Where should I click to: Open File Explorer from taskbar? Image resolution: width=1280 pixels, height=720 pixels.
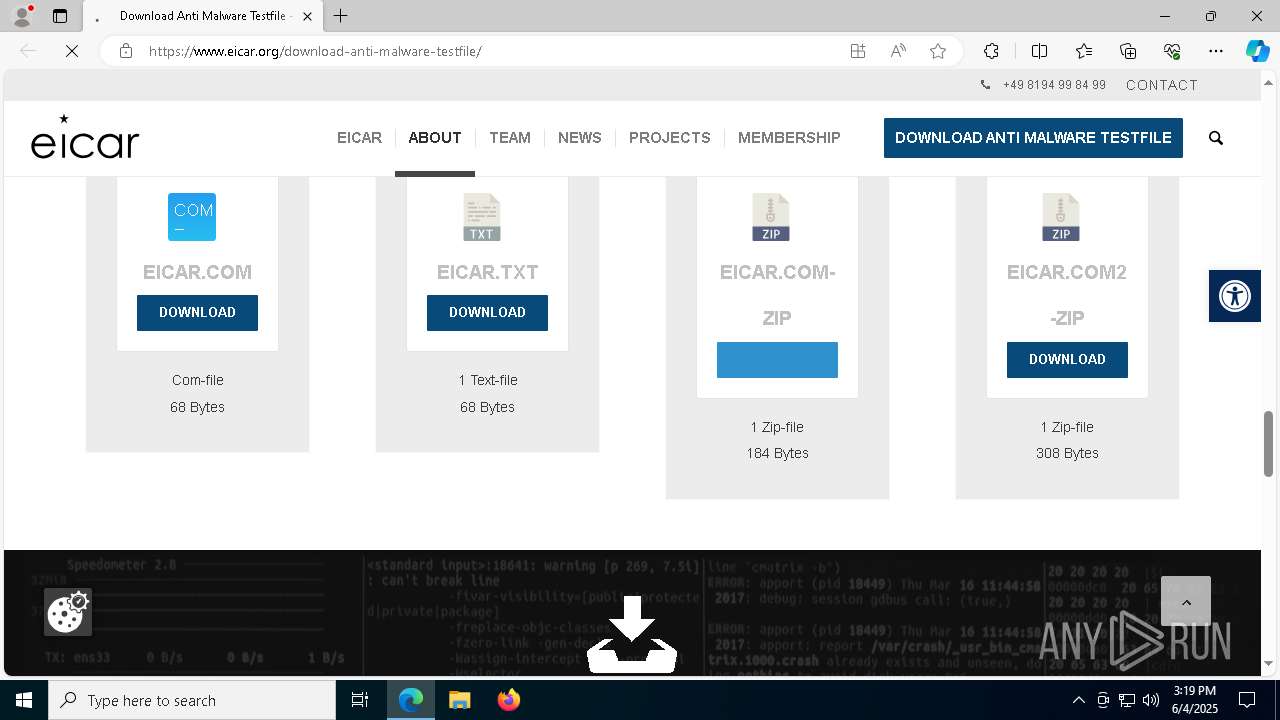460,700
